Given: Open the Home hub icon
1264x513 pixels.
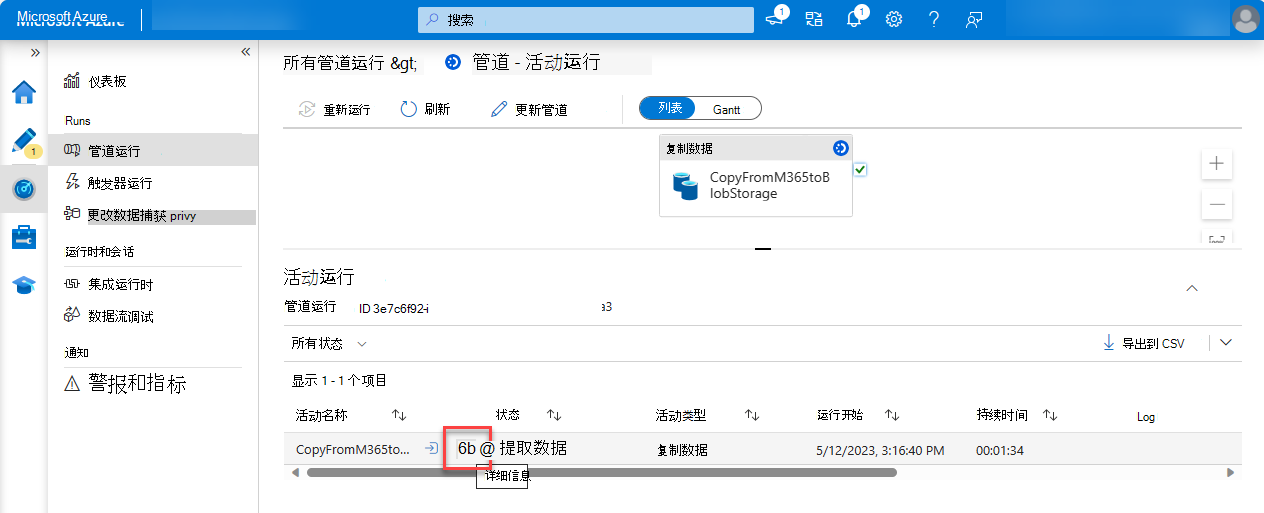Looking at the screenshot, I should point(24,93).
